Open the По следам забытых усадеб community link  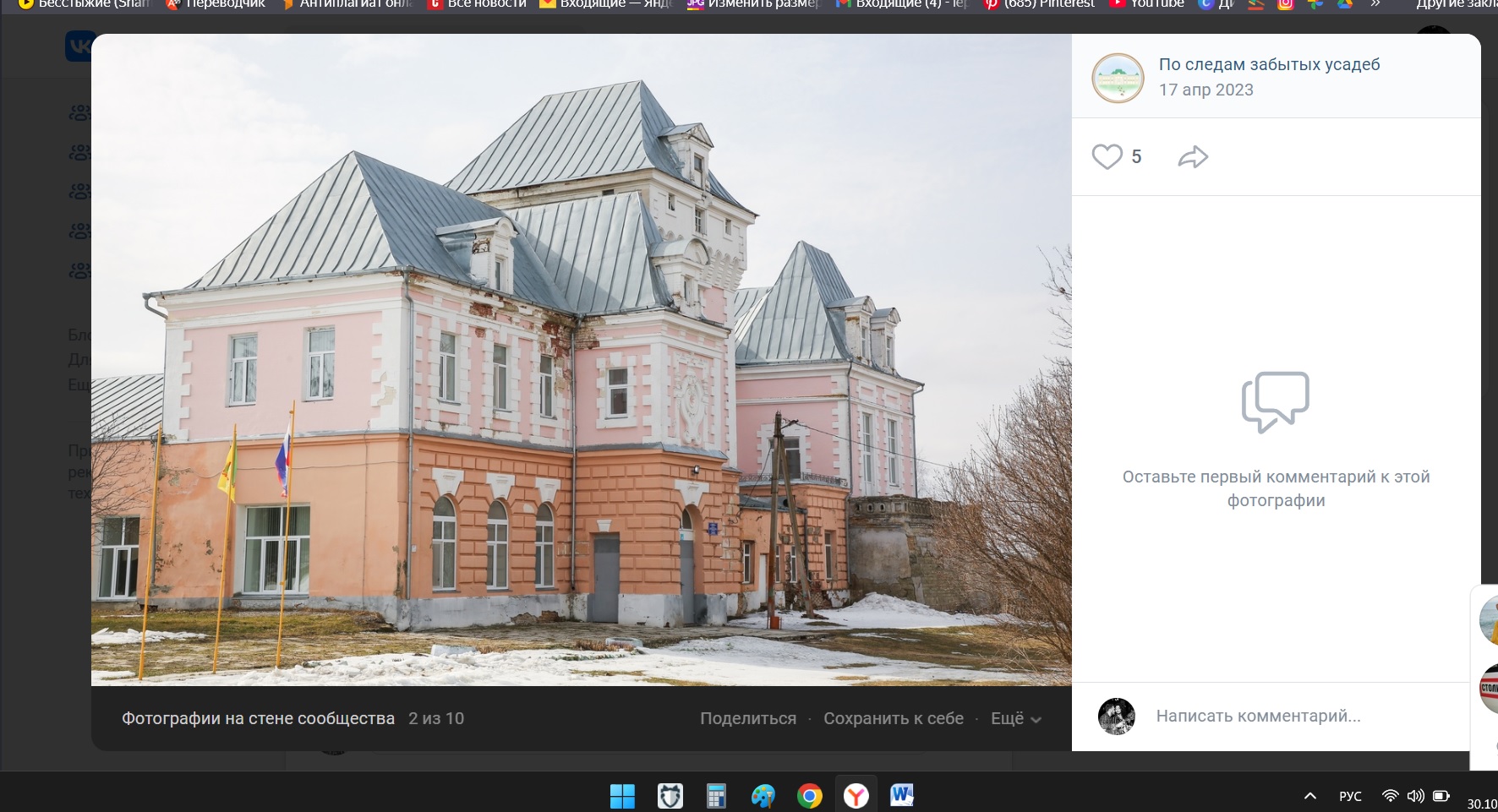click(1269, 64)
